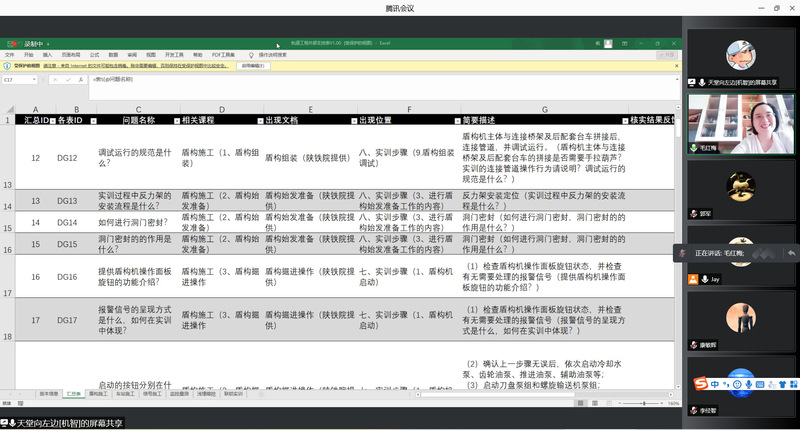
Task: Open the 汇总ID column filter dropdown
Action: coord(48,120)
